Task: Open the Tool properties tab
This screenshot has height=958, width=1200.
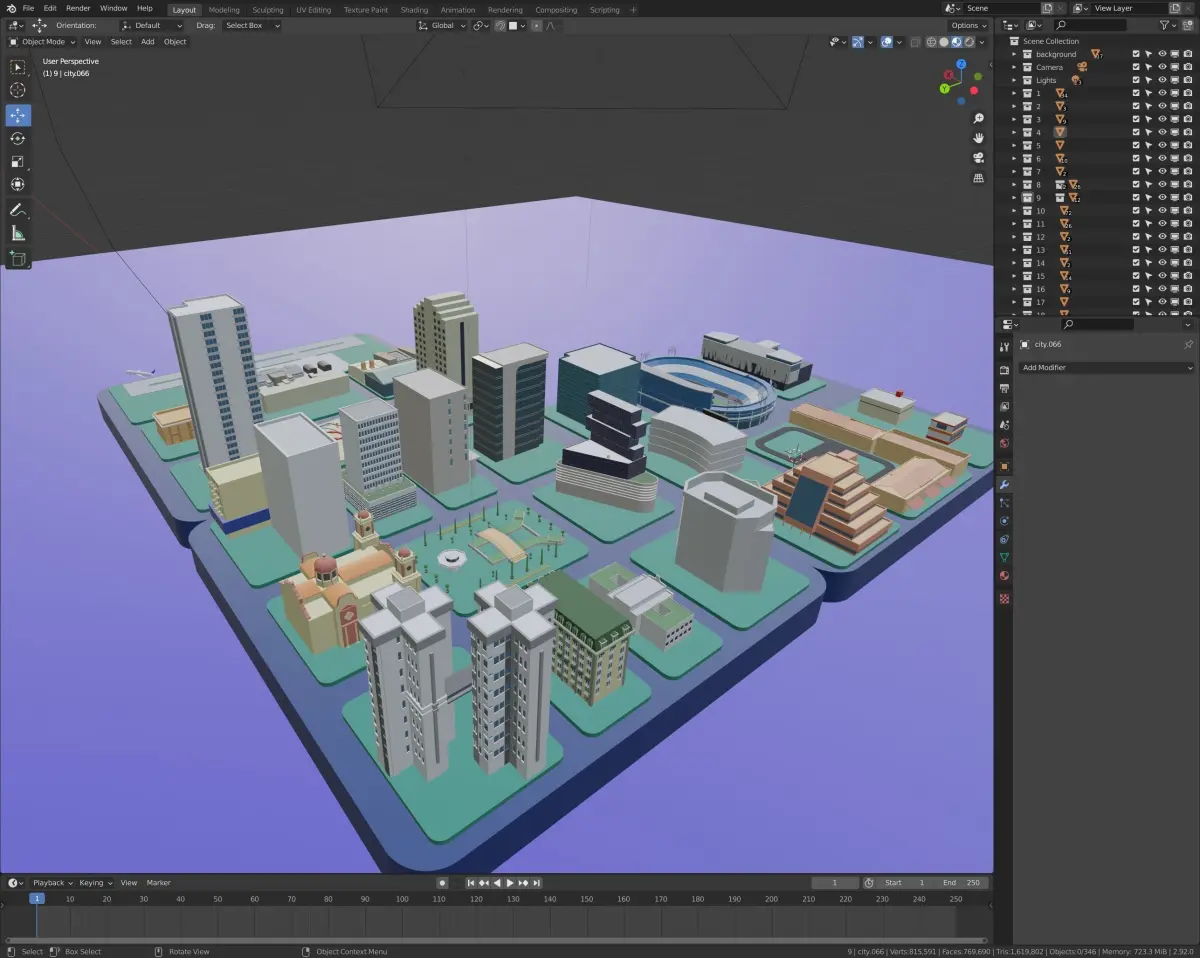Action: 1004,346
